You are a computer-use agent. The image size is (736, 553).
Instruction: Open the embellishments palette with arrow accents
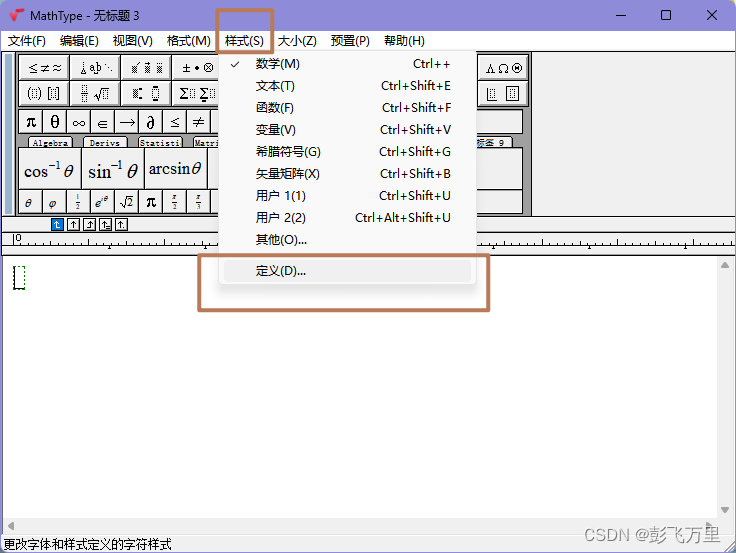coord(146,68)
